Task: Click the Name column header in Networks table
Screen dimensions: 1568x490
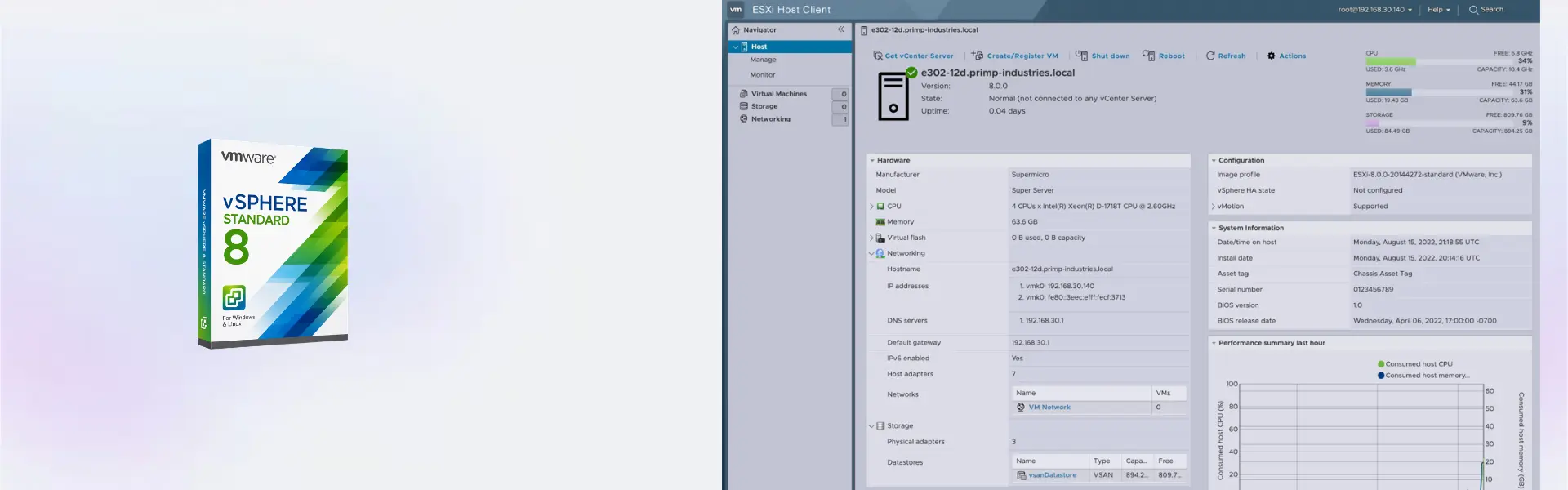Action: [1082, 394]
